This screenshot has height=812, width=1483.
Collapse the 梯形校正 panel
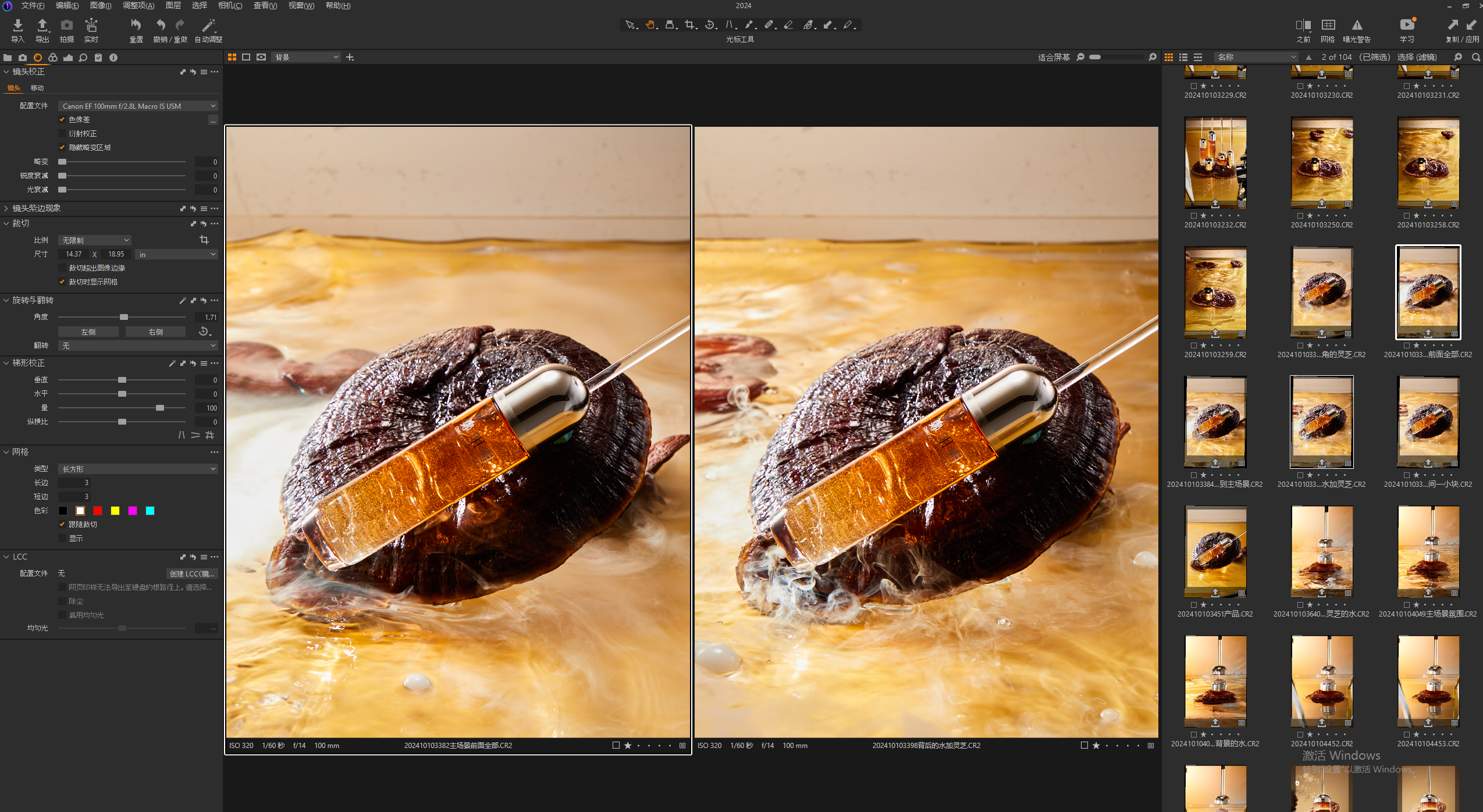[6, 363]
